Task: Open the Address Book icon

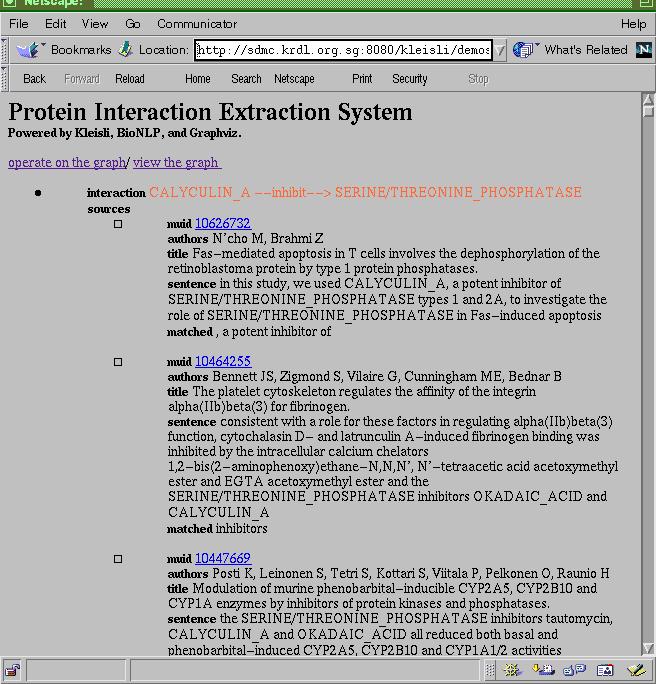Action: click(x=605, y=670)
